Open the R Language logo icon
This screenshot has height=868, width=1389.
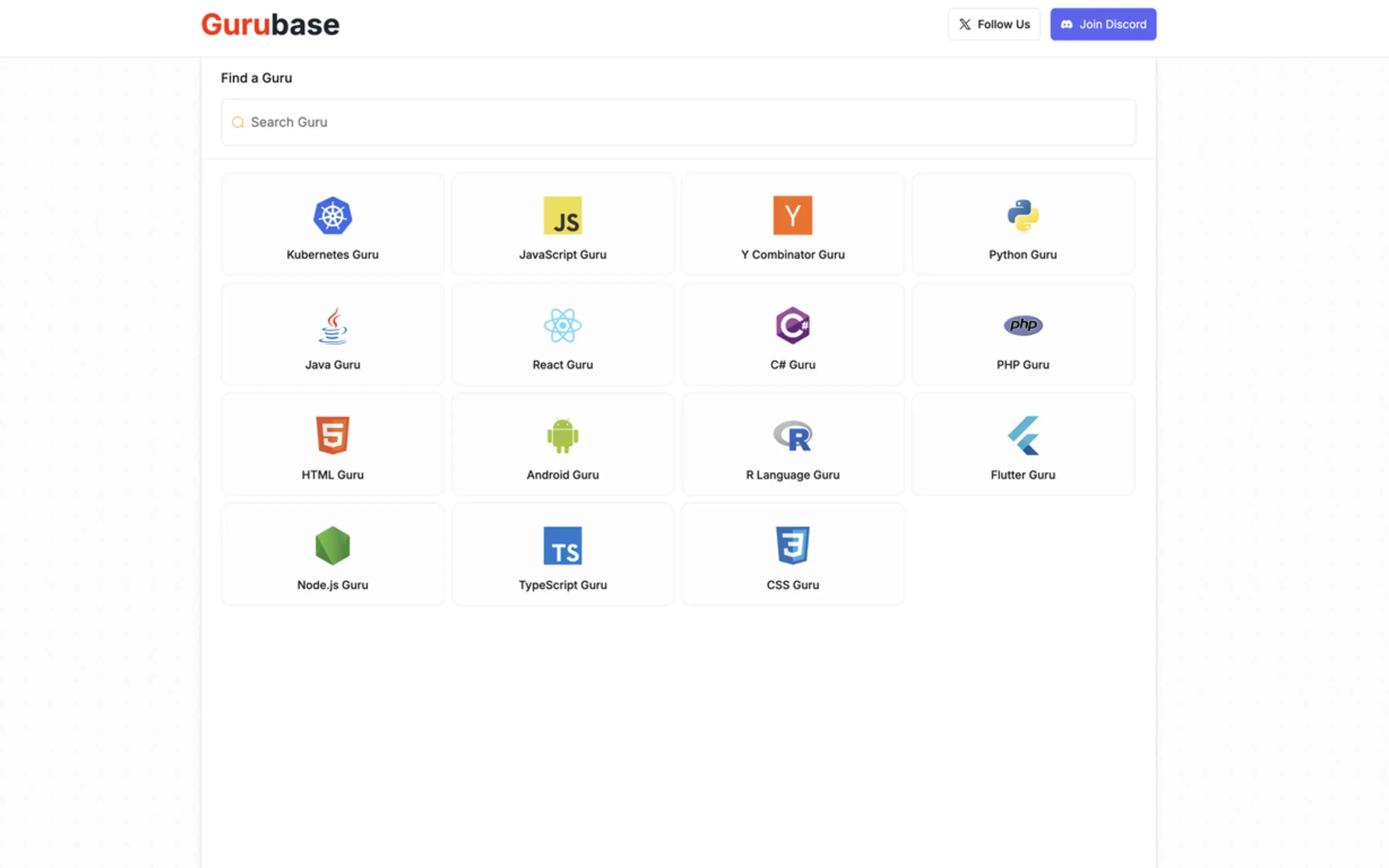792,436
